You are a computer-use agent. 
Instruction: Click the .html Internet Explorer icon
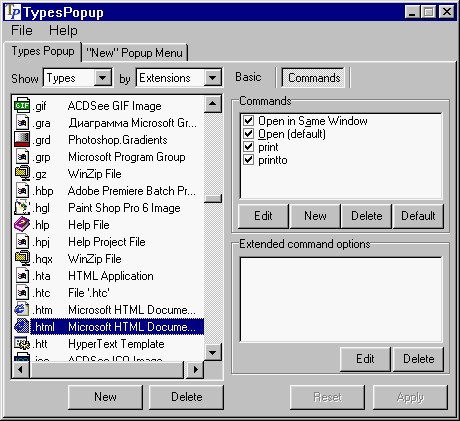pos(22,327)
